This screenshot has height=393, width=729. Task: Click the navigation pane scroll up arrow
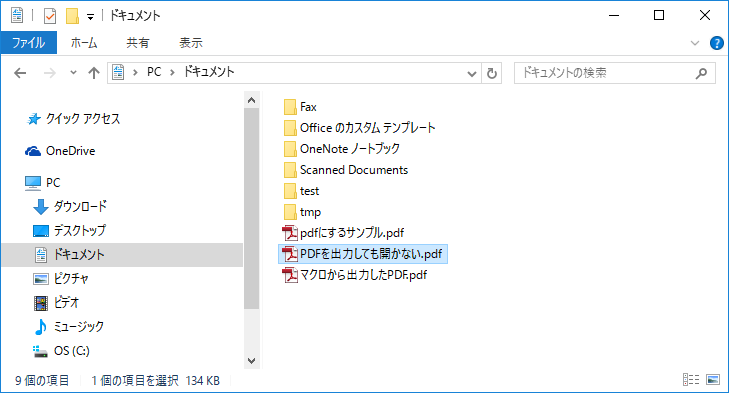click(x=252, y=100)
